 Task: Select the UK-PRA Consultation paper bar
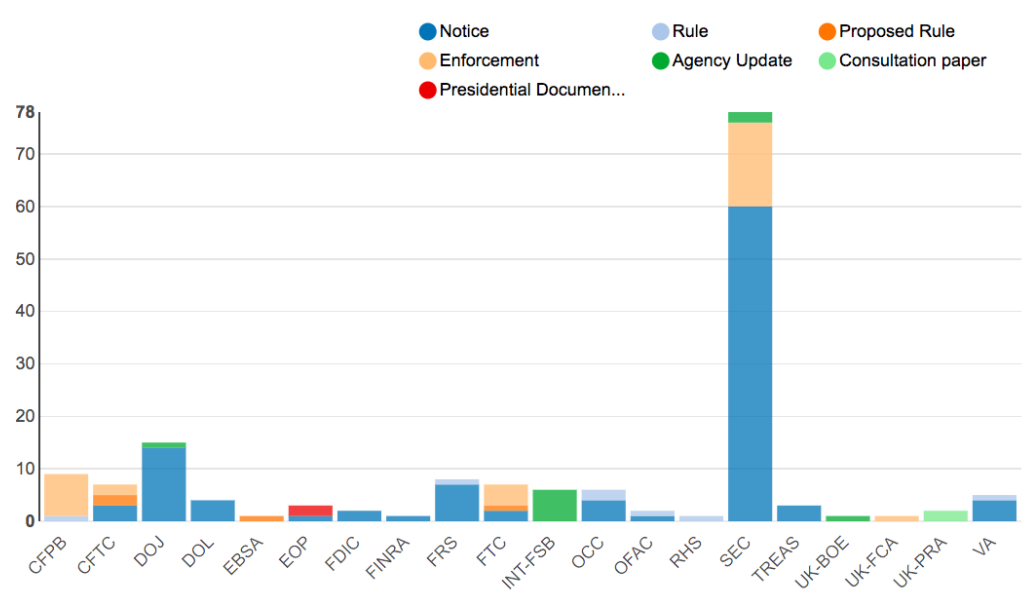pyautogui.click(x=945, y=516)
